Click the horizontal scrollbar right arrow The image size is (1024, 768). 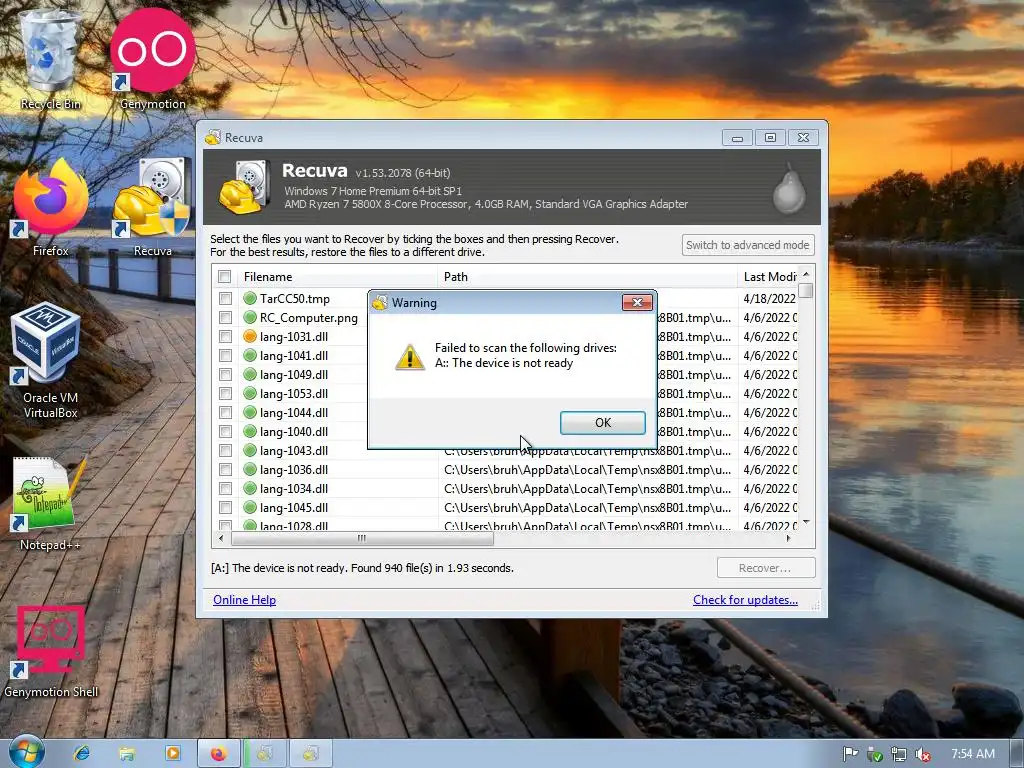pyautogui.click(x=788, y=538)
